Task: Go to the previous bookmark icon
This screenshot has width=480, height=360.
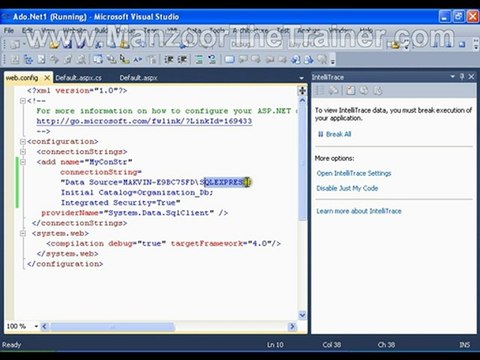Action: [x=243, y=59]
